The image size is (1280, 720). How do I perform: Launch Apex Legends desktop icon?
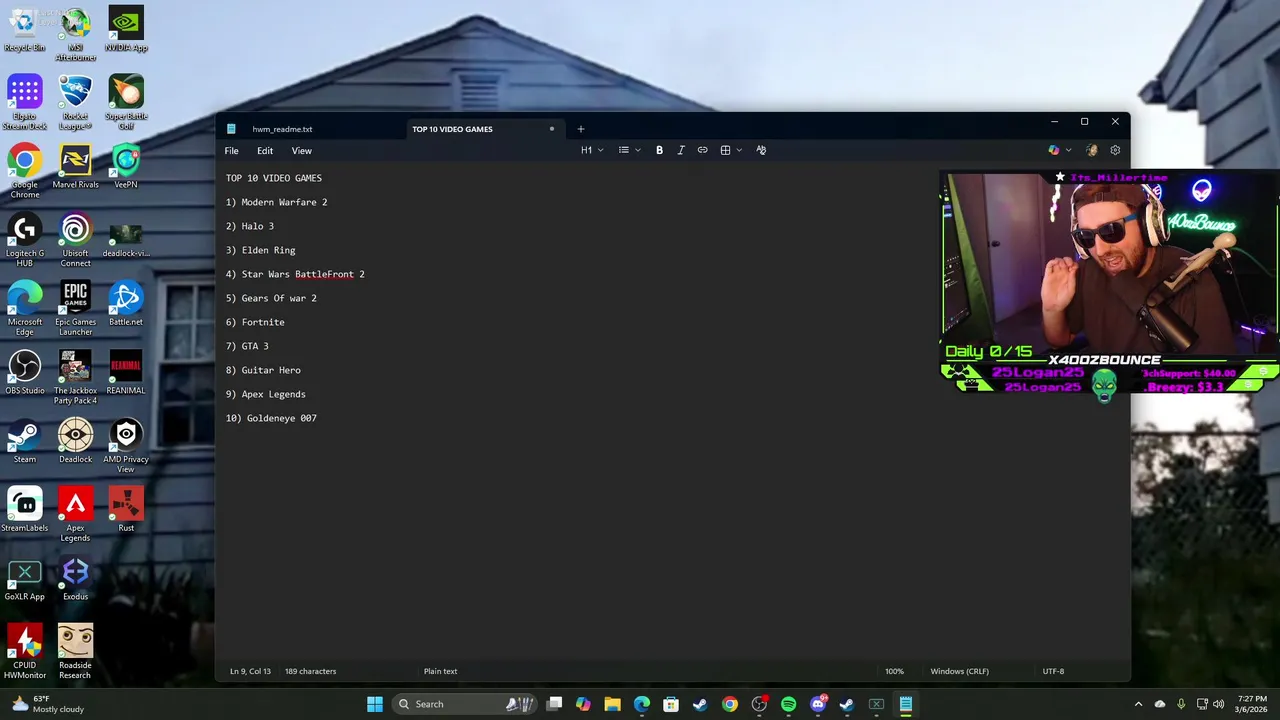(x=75, y=515)
